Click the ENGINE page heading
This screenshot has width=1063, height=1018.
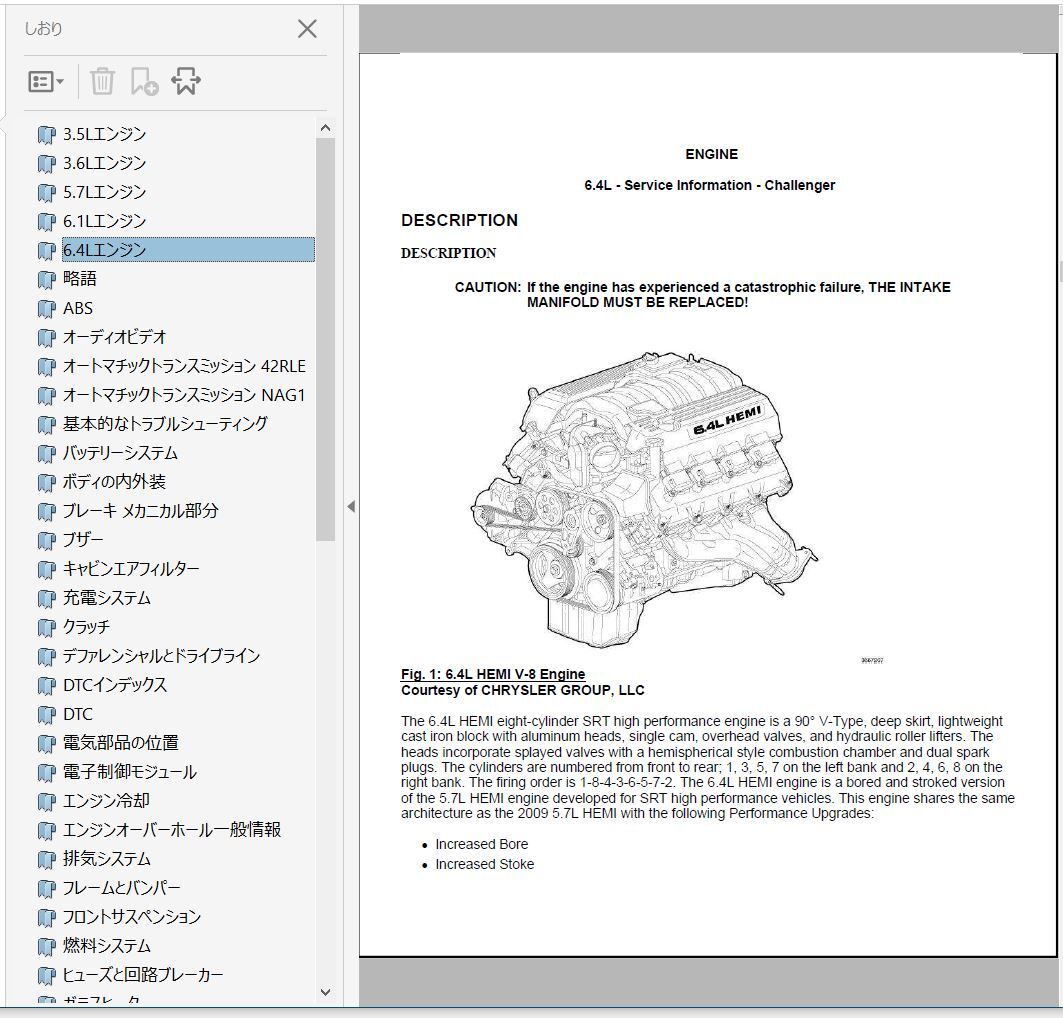coord(711,155)
